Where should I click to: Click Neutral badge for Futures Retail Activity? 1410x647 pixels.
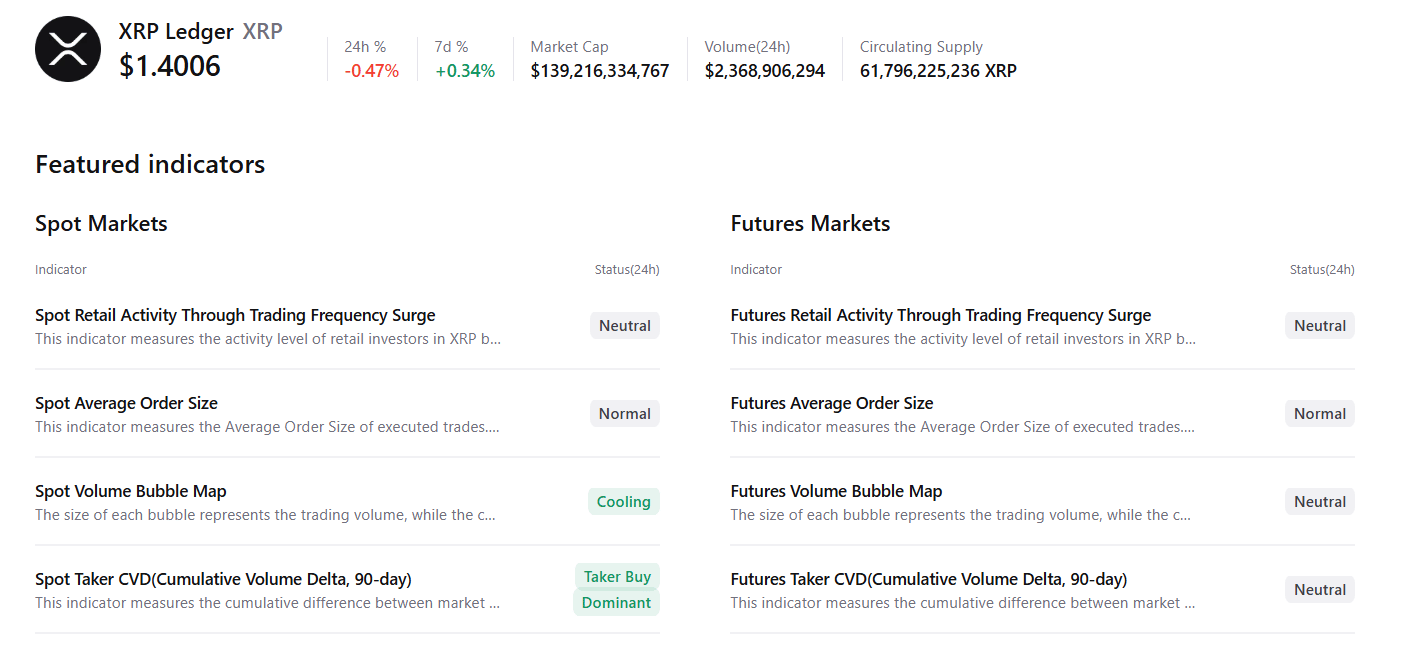[1320, 326]
